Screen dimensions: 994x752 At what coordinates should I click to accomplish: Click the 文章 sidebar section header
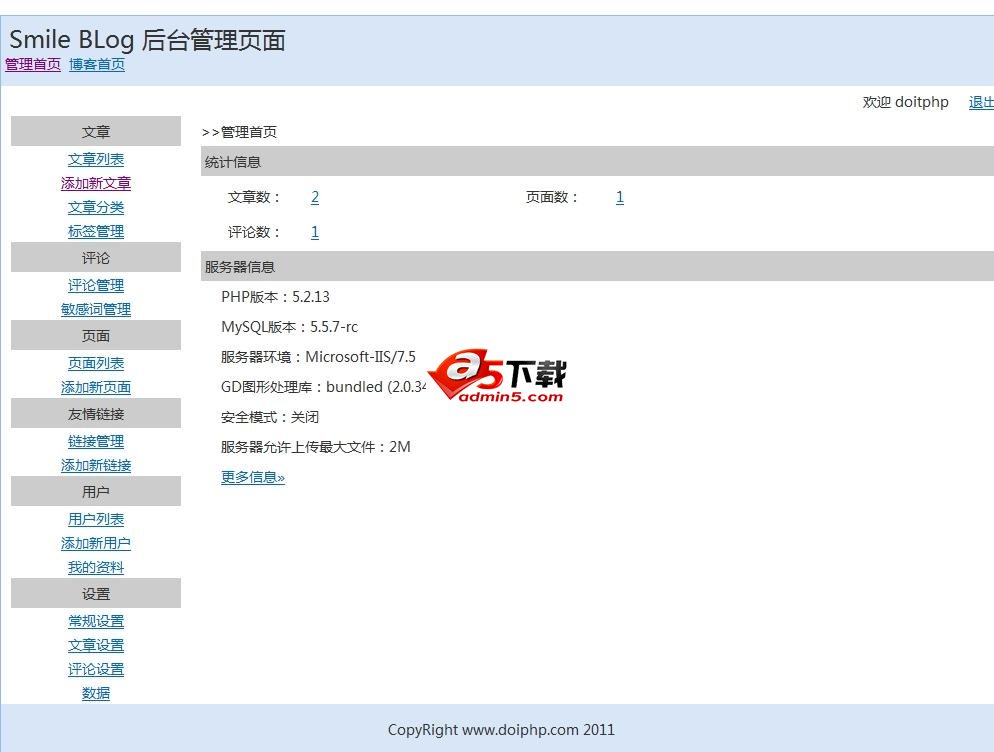coord(96,131)
